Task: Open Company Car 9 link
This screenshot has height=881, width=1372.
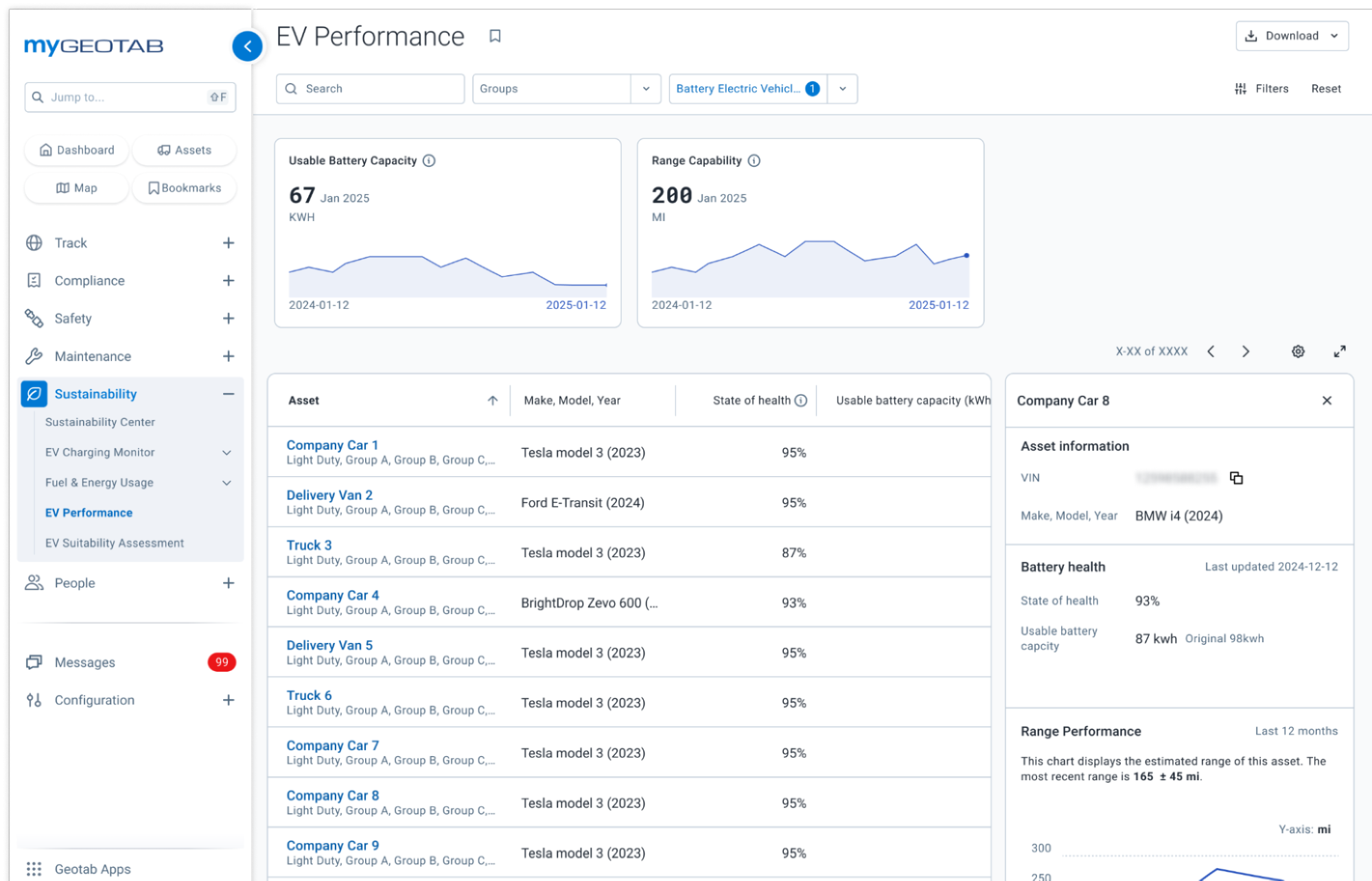Action: click(332, 845)
